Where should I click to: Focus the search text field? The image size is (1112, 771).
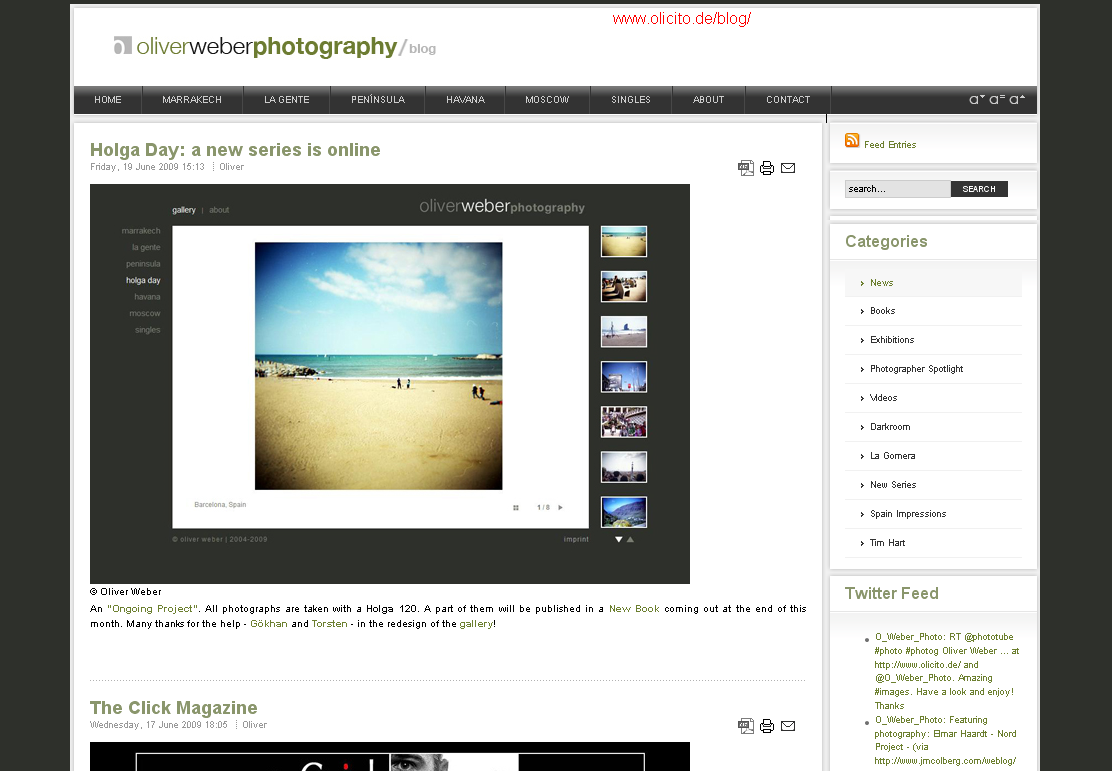tap(896, 189)
